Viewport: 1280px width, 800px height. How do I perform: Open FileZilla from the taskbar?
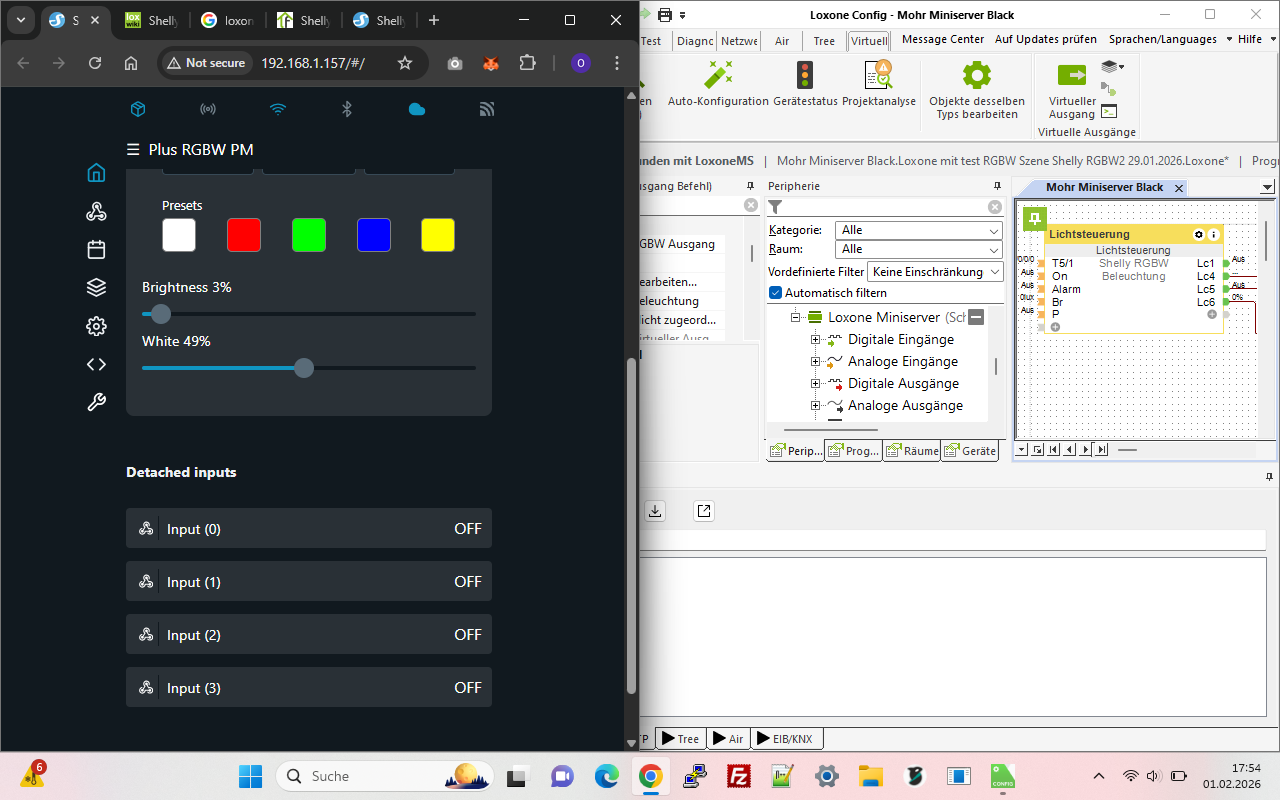739,776
